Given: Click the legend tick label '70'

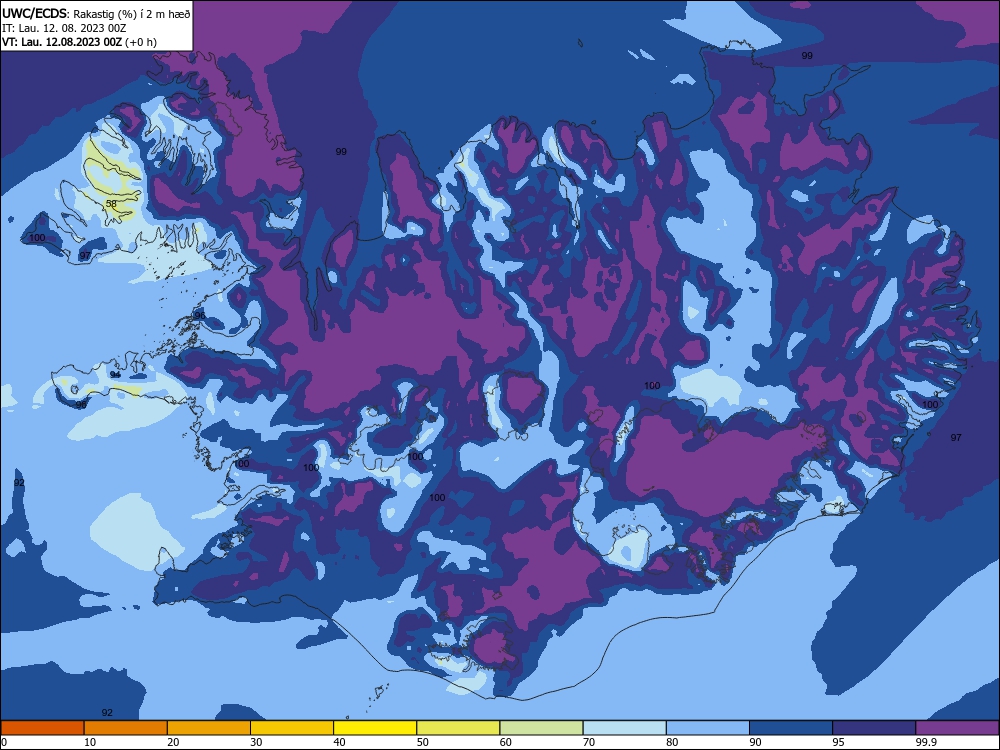Looking at the screenshot, I should (589, 742).
